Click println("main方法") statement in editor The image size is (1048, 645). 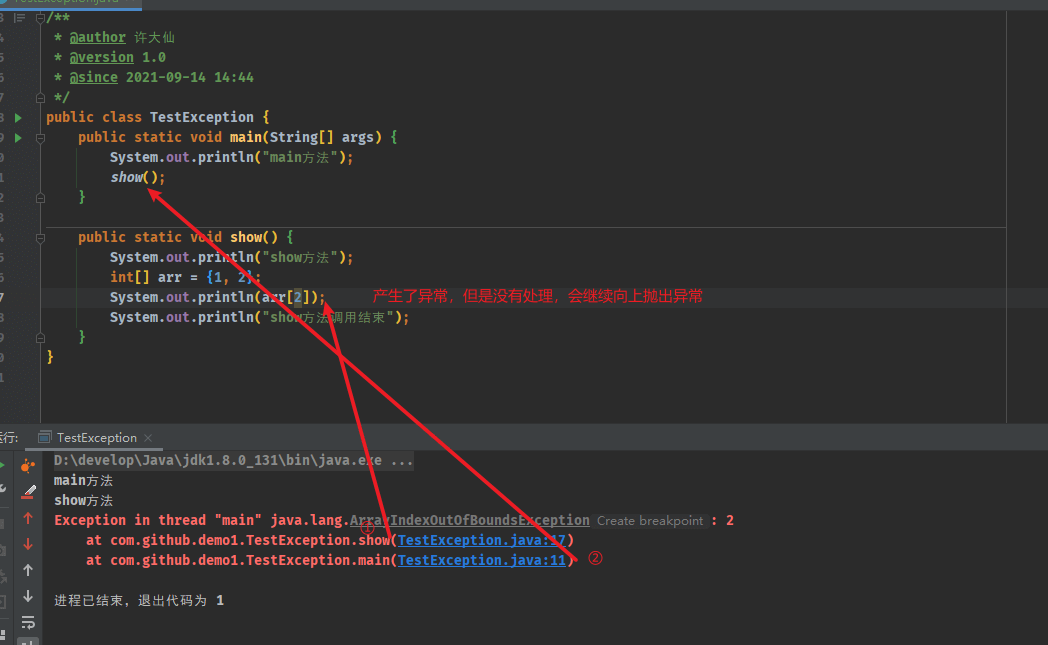click(231, 157)
